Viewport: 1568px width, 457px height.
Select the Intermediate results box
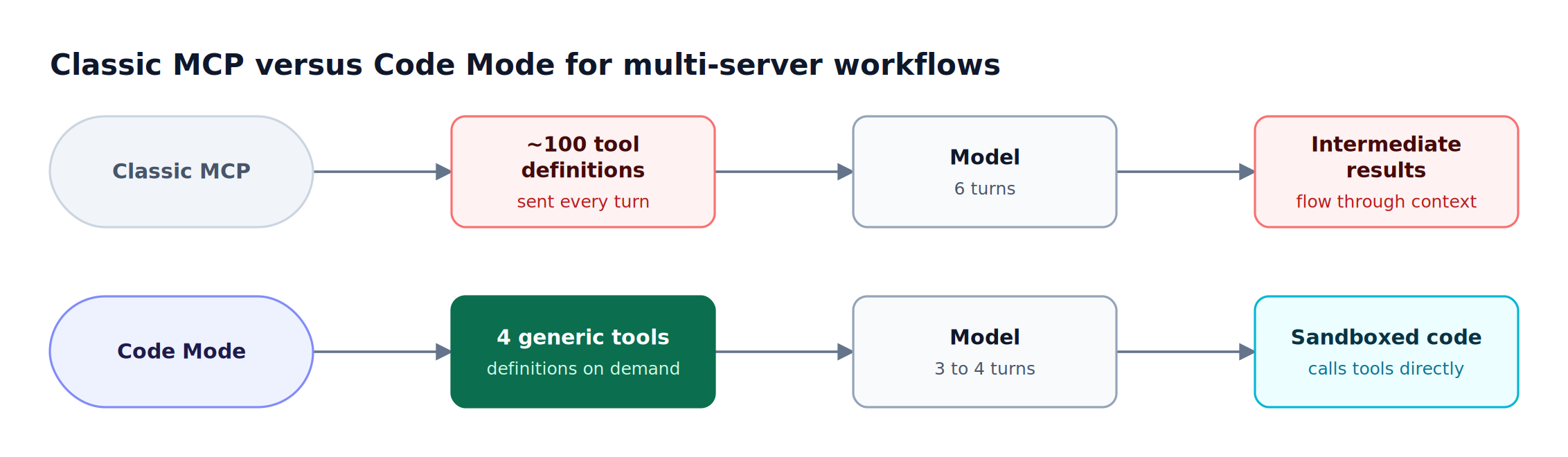pyautogui.click(x=1387, y=172)
